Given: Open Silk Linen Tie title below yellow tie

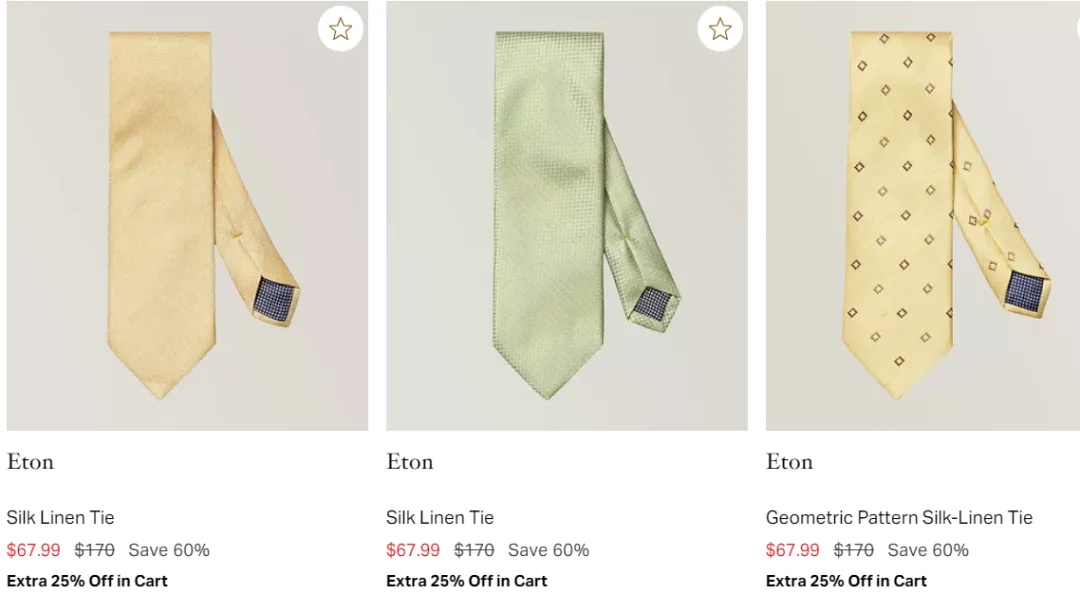Looking at the screenshot, I should tap(60, 518).
